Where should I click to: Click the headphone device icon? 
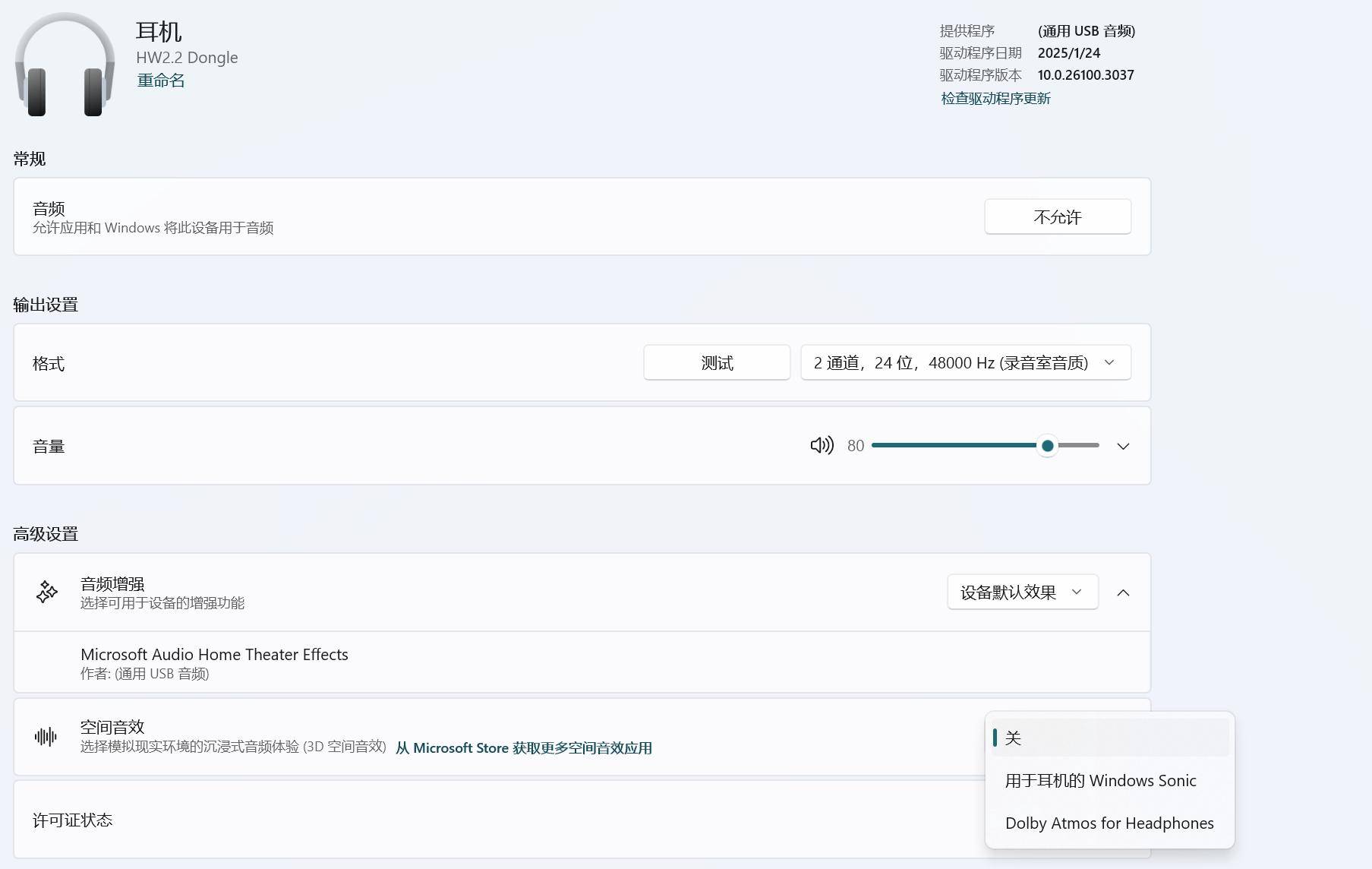[65, 65]
